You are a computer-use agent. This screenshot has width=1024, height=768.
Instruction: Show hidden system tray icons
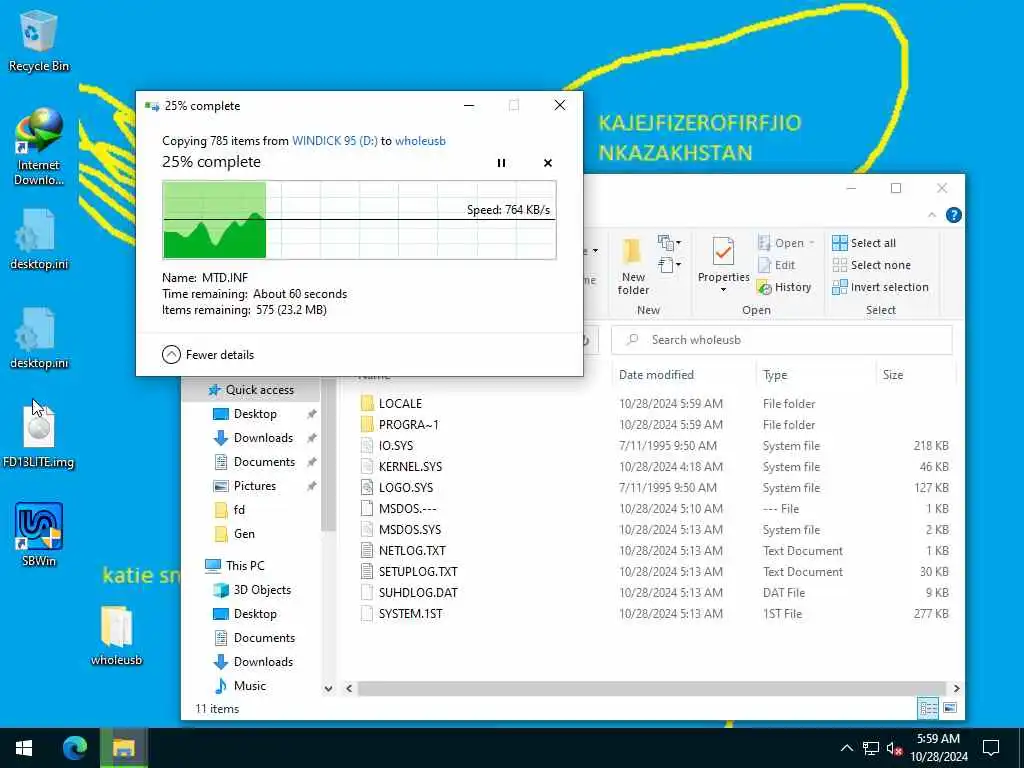click(x=846, y=748)
